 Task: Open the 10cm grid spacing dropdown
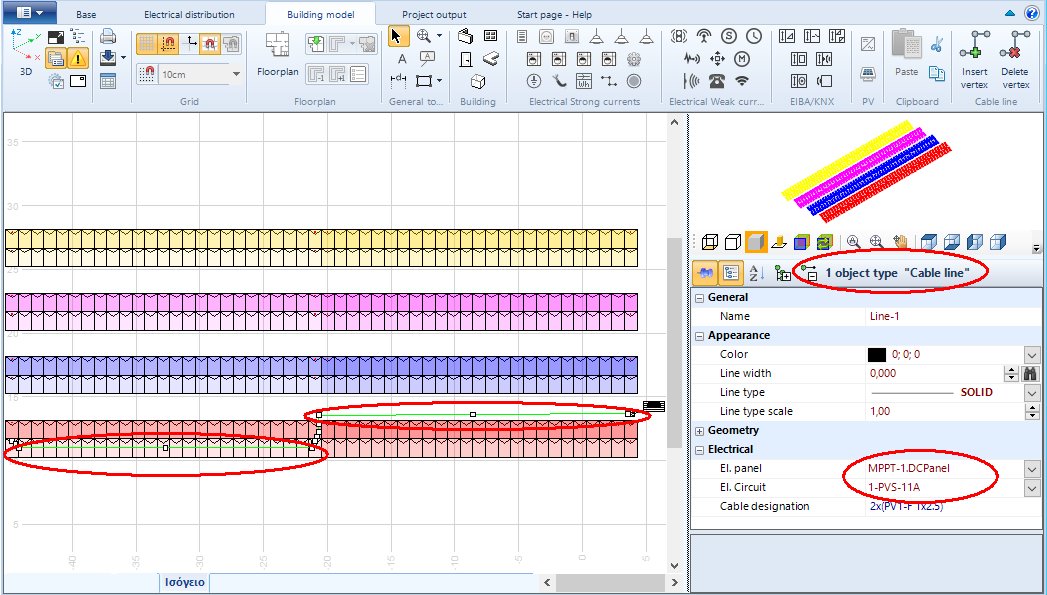click(235, 73)
